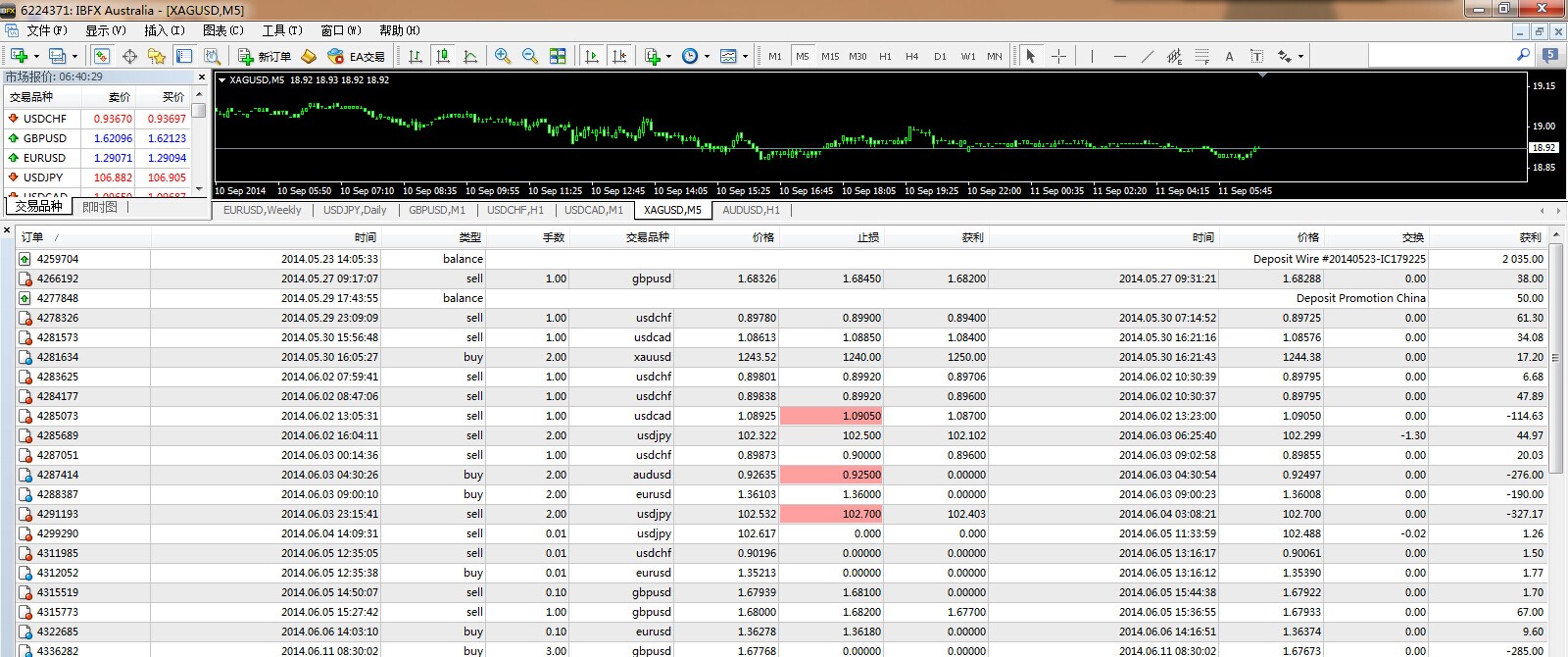Toggle EA交易 auto trading
Screen dimensions: 1568x657
point(357,56)
